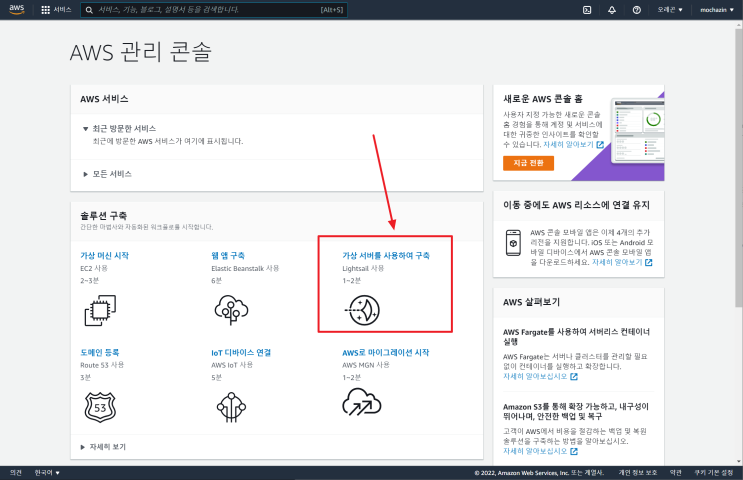Click the orange 지금 전환 button
743x480 pixels.
click(528, 163)
